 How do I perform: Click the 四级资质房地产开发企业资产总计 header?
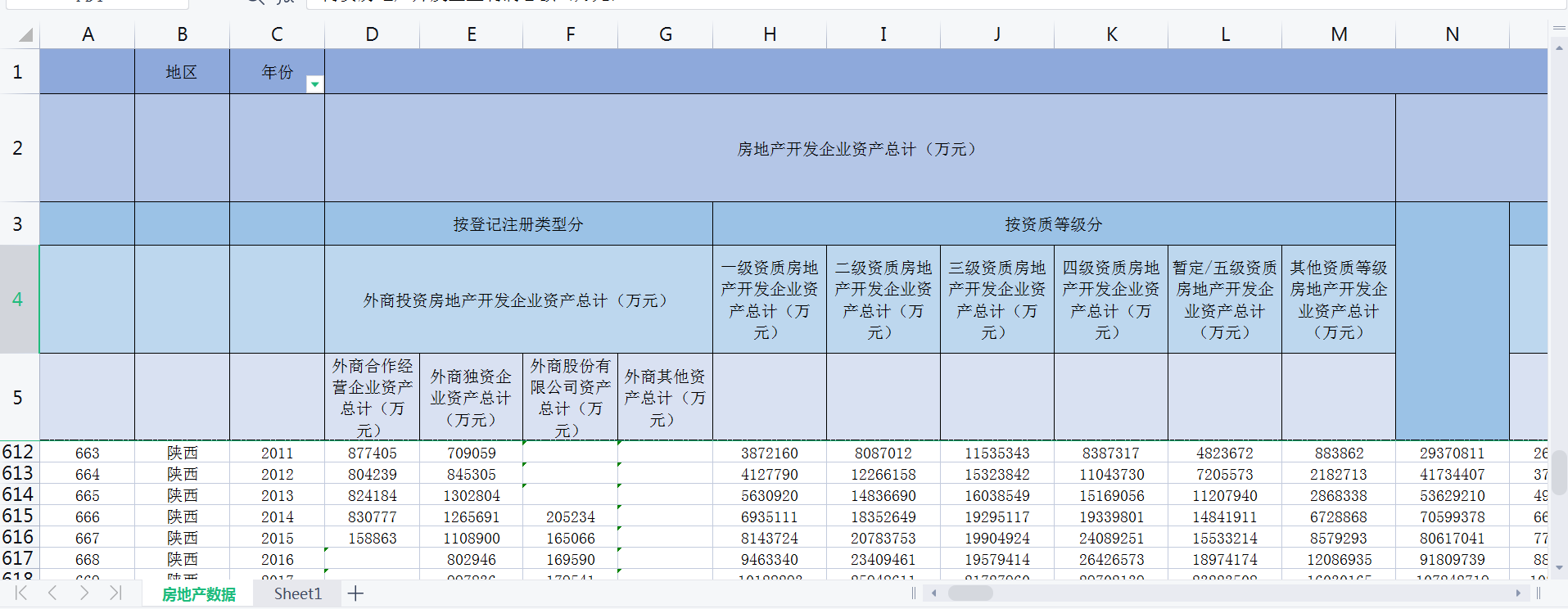click(x=1111, y=300)
